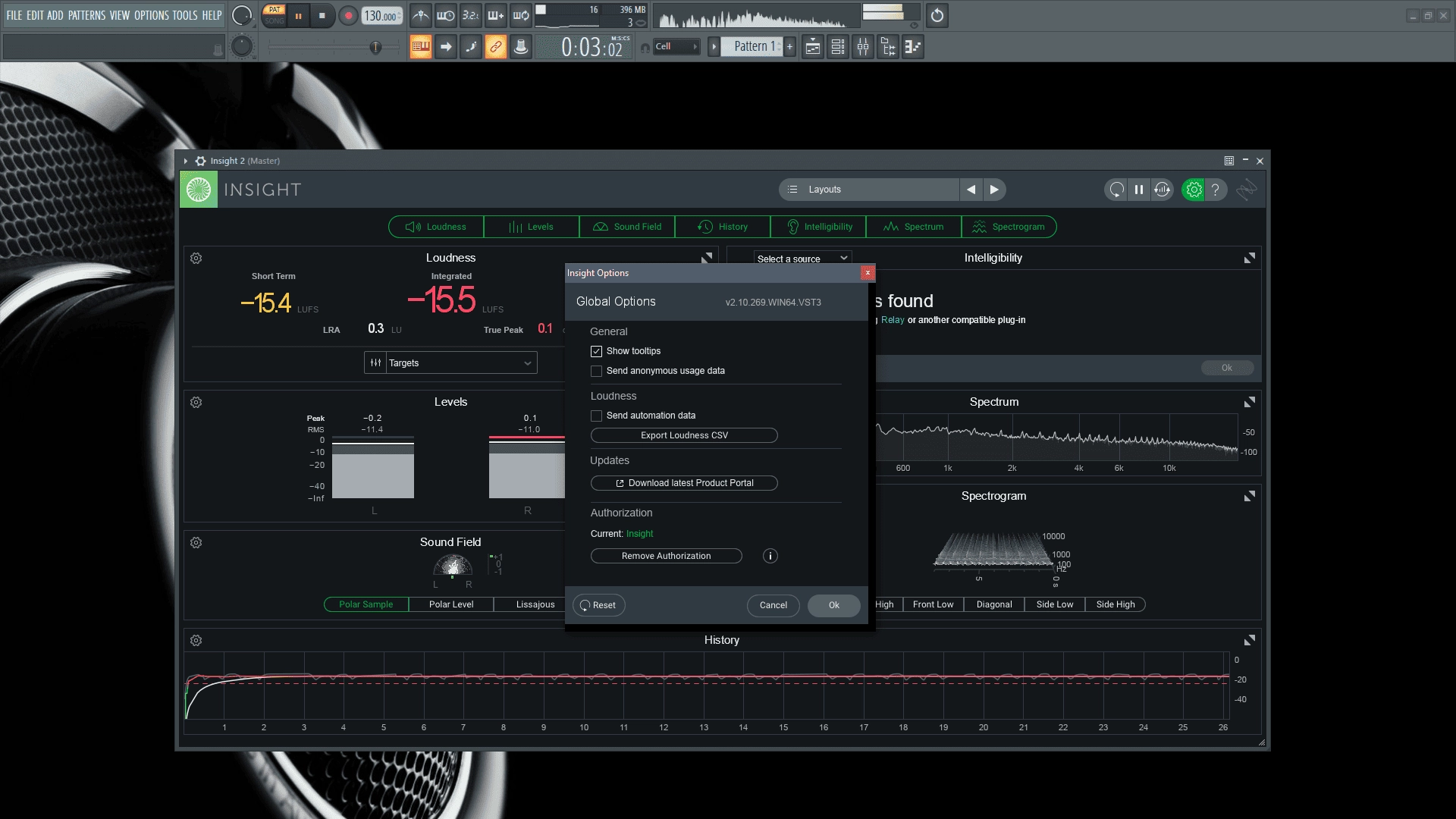Stop playback in FL Studio transport
This screenshot has height=819, width=1456.
point(322,15)
